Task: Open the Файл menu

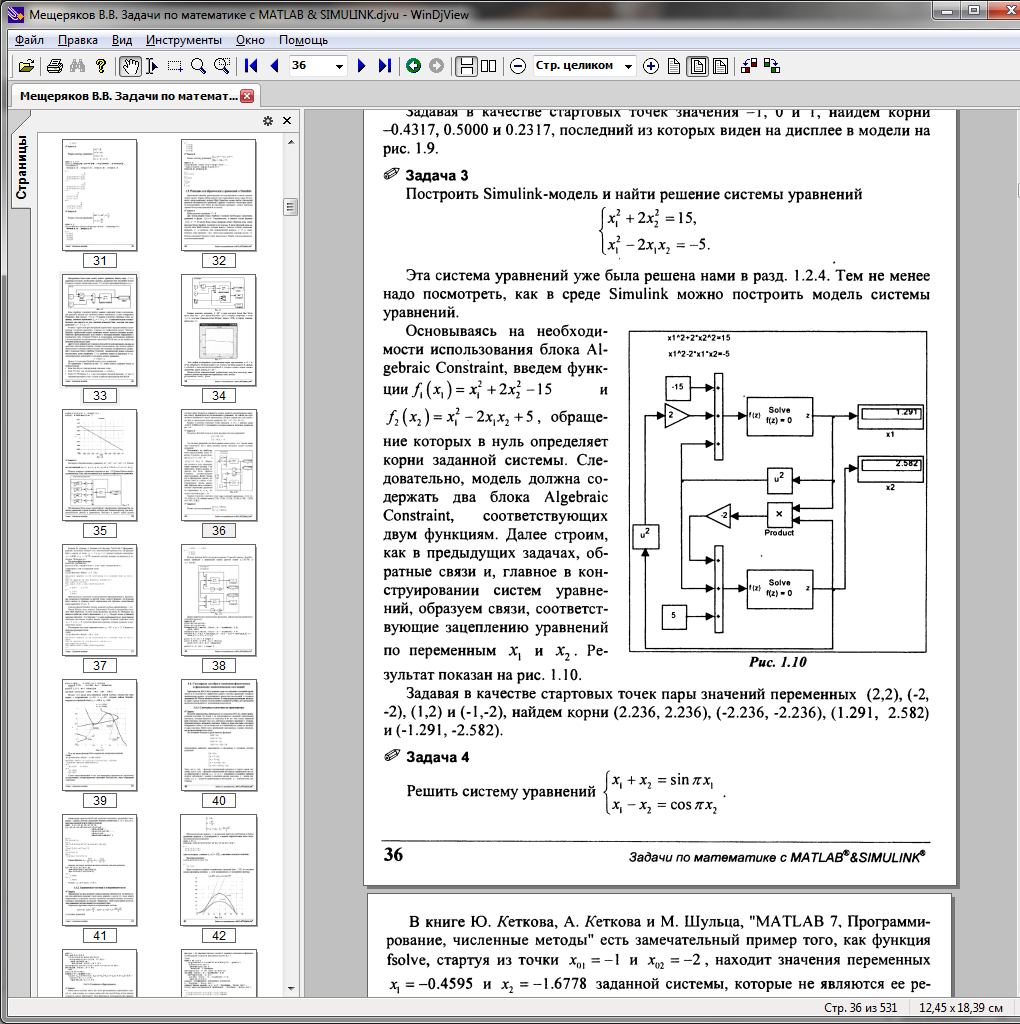Action: click(x=29, y=40)
